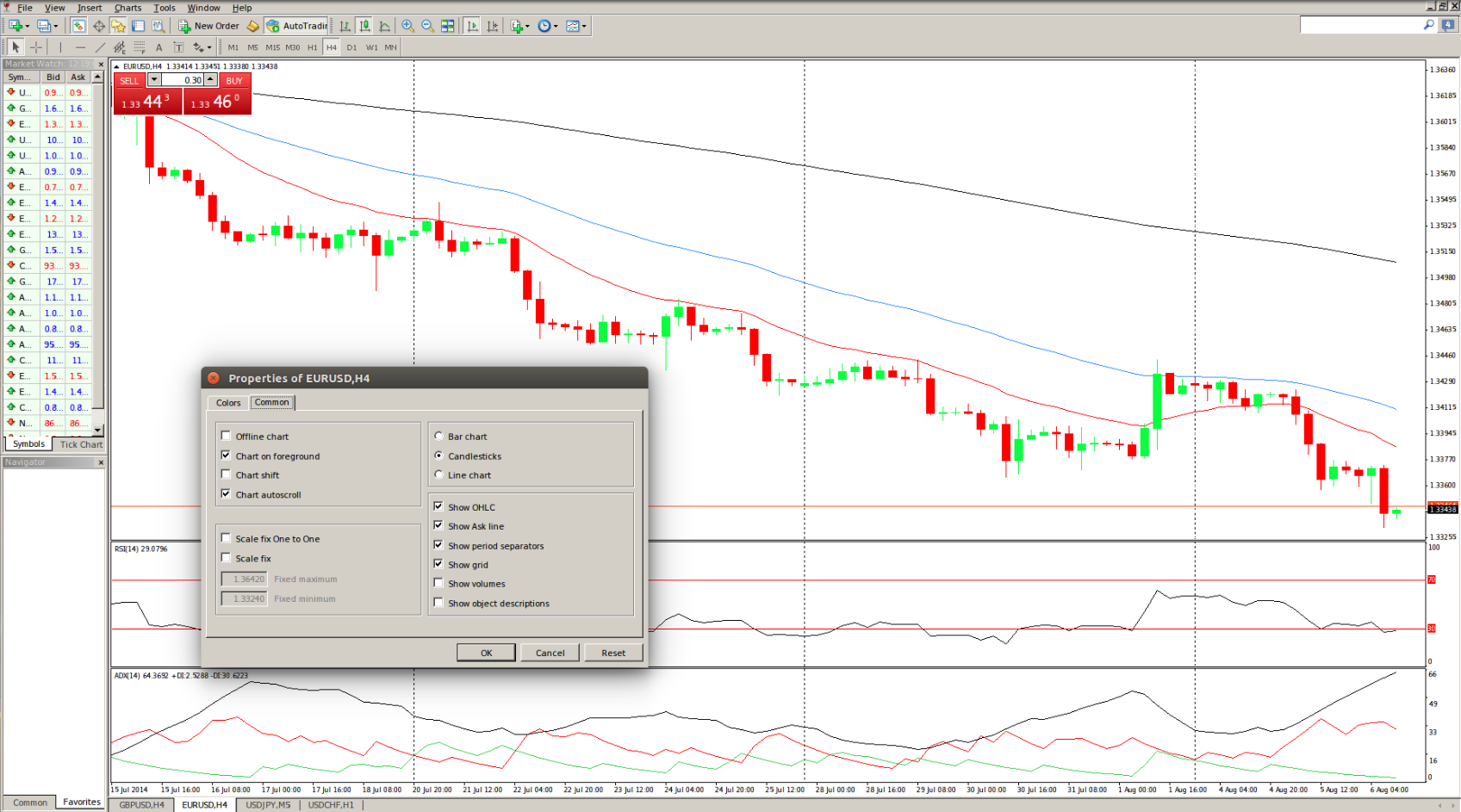
Task: Click the Reset button
Action: pos(613,653)
